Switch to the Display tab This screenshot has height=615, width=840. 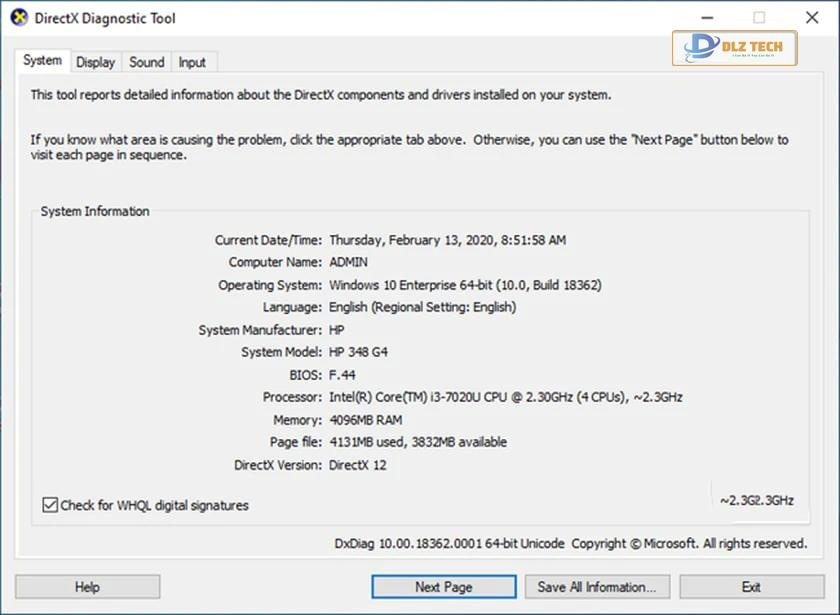(95, 62)
